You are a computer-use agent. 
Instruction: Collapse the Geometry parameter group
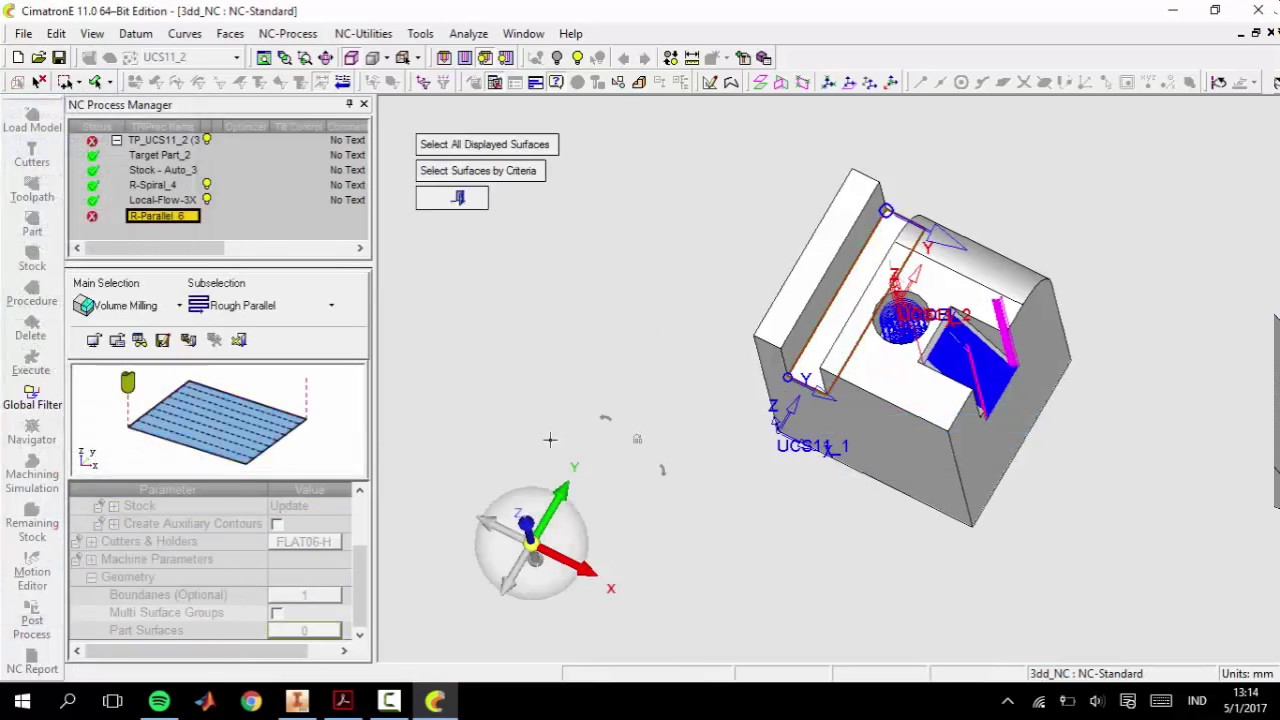point(92,578)
